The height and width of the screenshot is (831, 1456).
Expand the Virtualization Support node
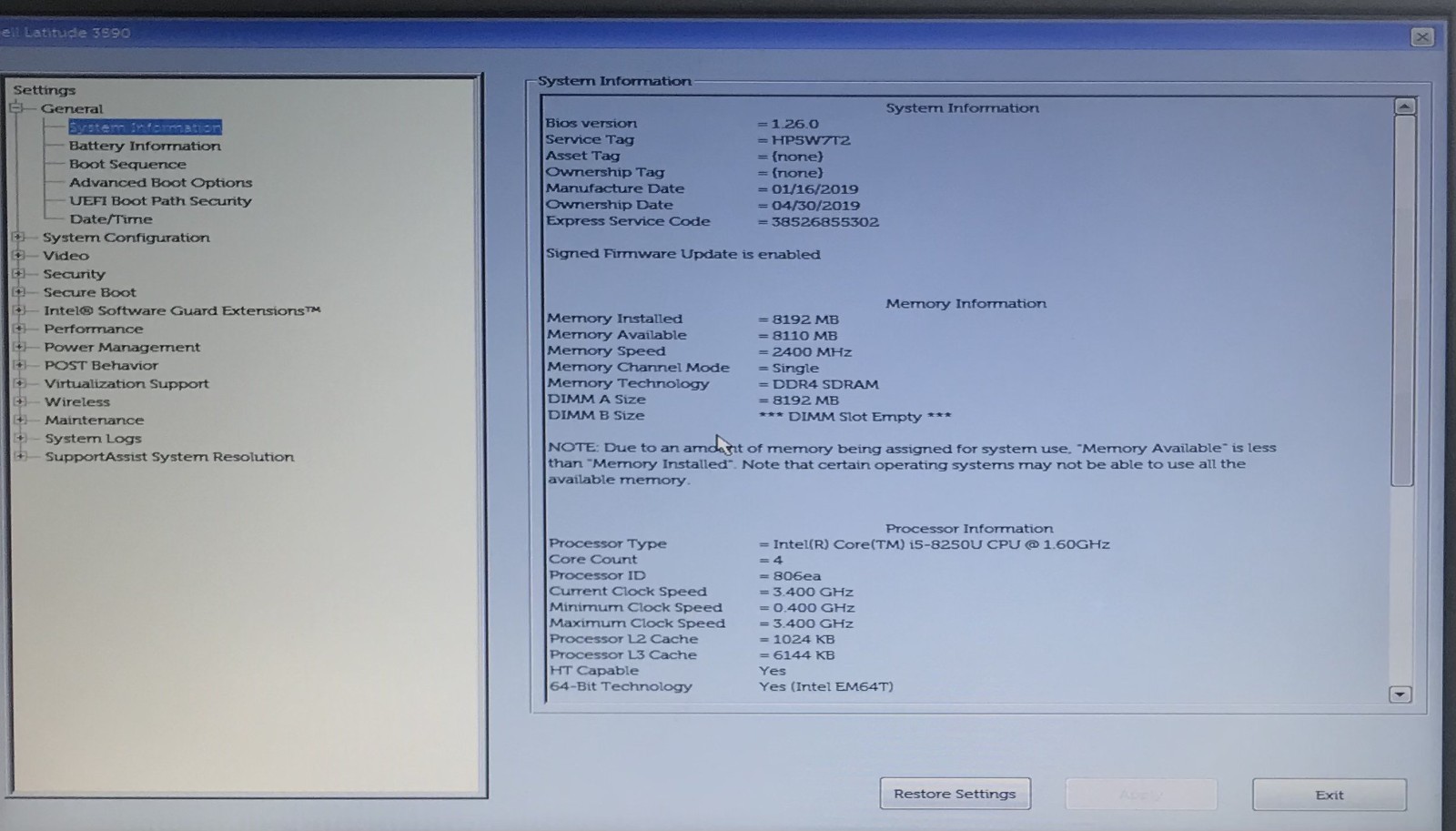click(x=19, y=383)
